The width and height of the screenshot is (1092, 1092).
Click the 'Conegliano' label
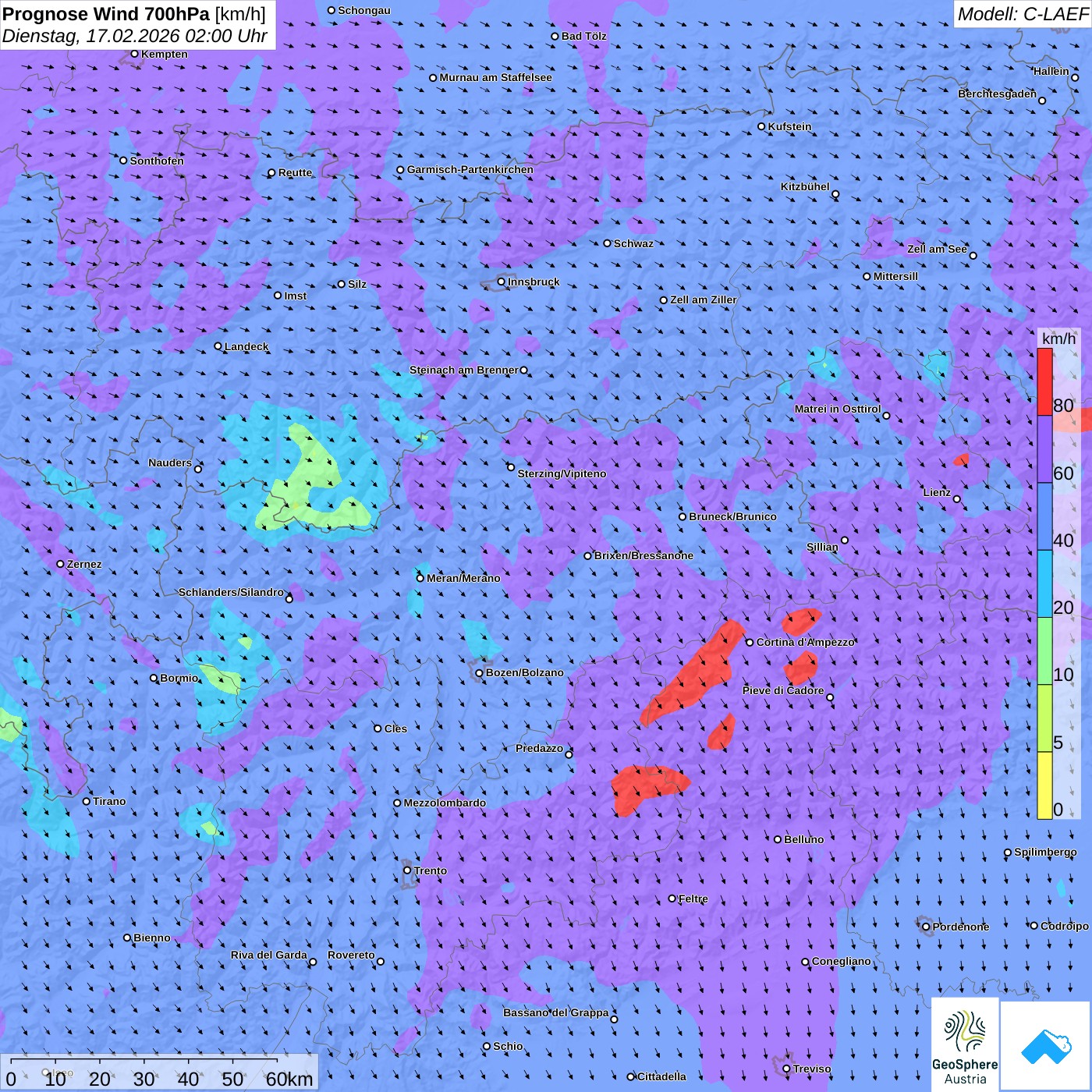point(841,961)
